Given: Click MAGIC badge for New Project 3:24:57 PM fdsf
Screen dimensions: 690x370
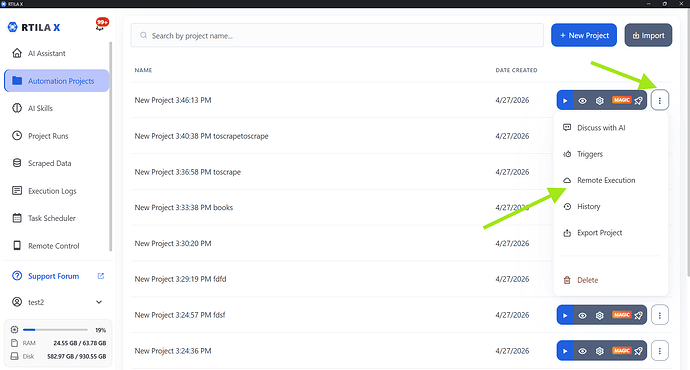Looking at the screenshot, I should 621,315.
